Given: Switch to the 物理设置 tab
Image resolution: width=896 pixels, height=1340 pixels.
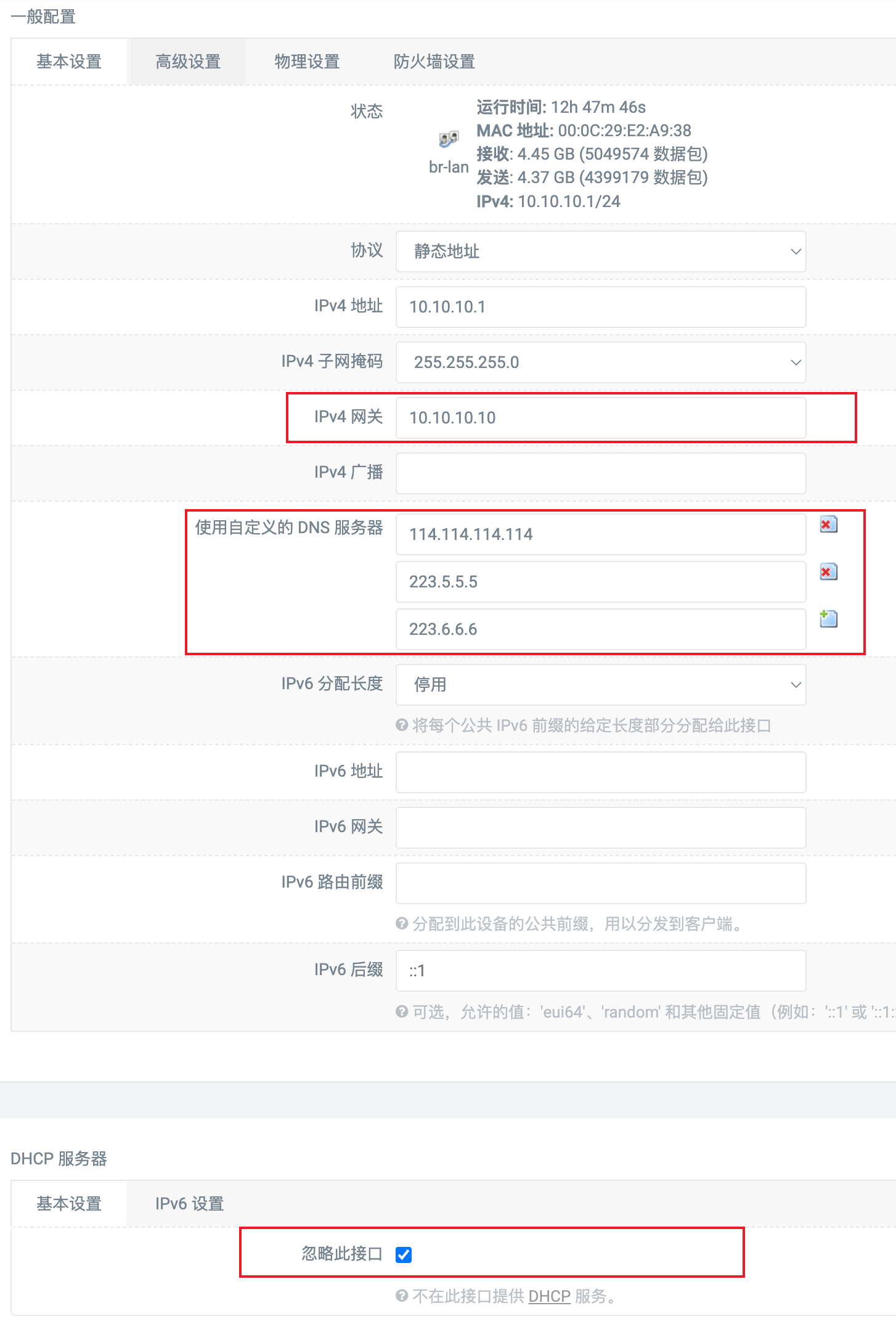Looking at the screenshot, I should point(307,62).
